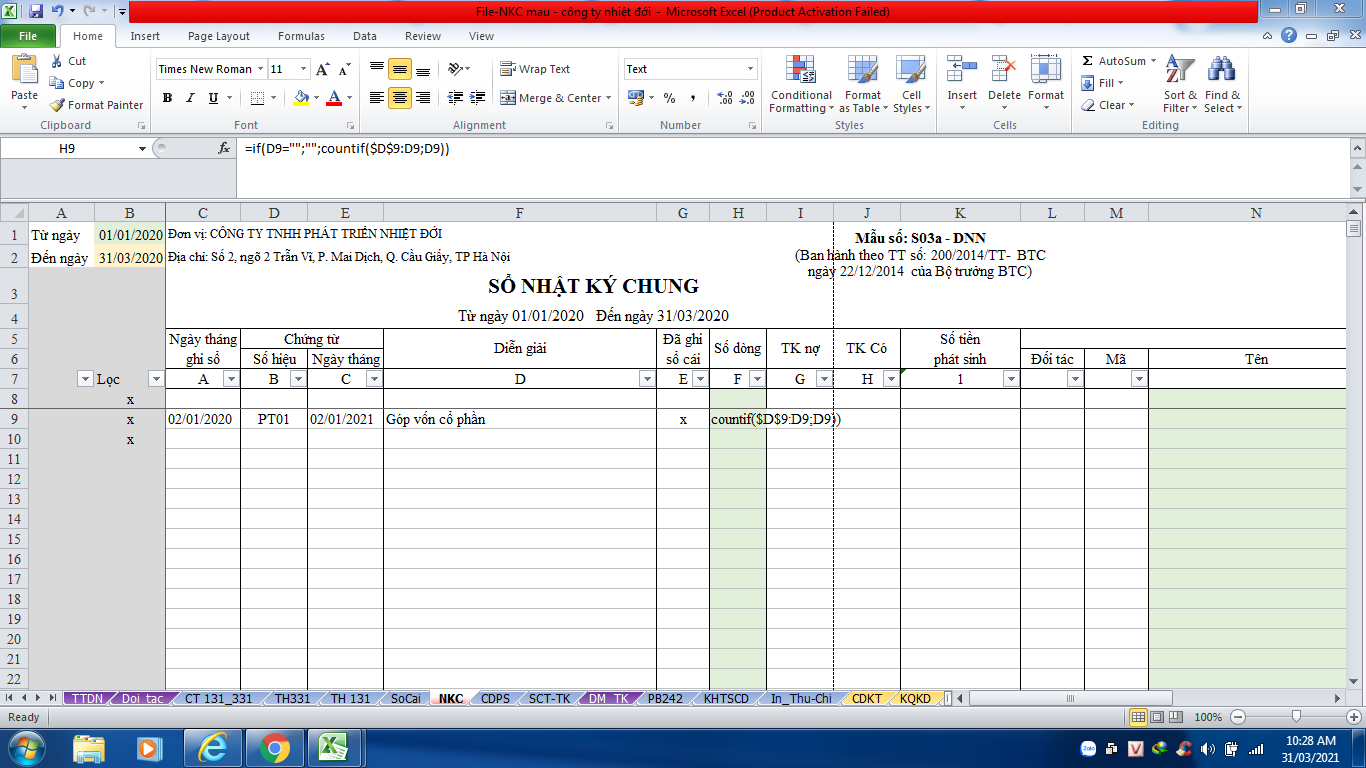Toggle italic formatting
The image size is (1366, 768).
pos(190,98)
